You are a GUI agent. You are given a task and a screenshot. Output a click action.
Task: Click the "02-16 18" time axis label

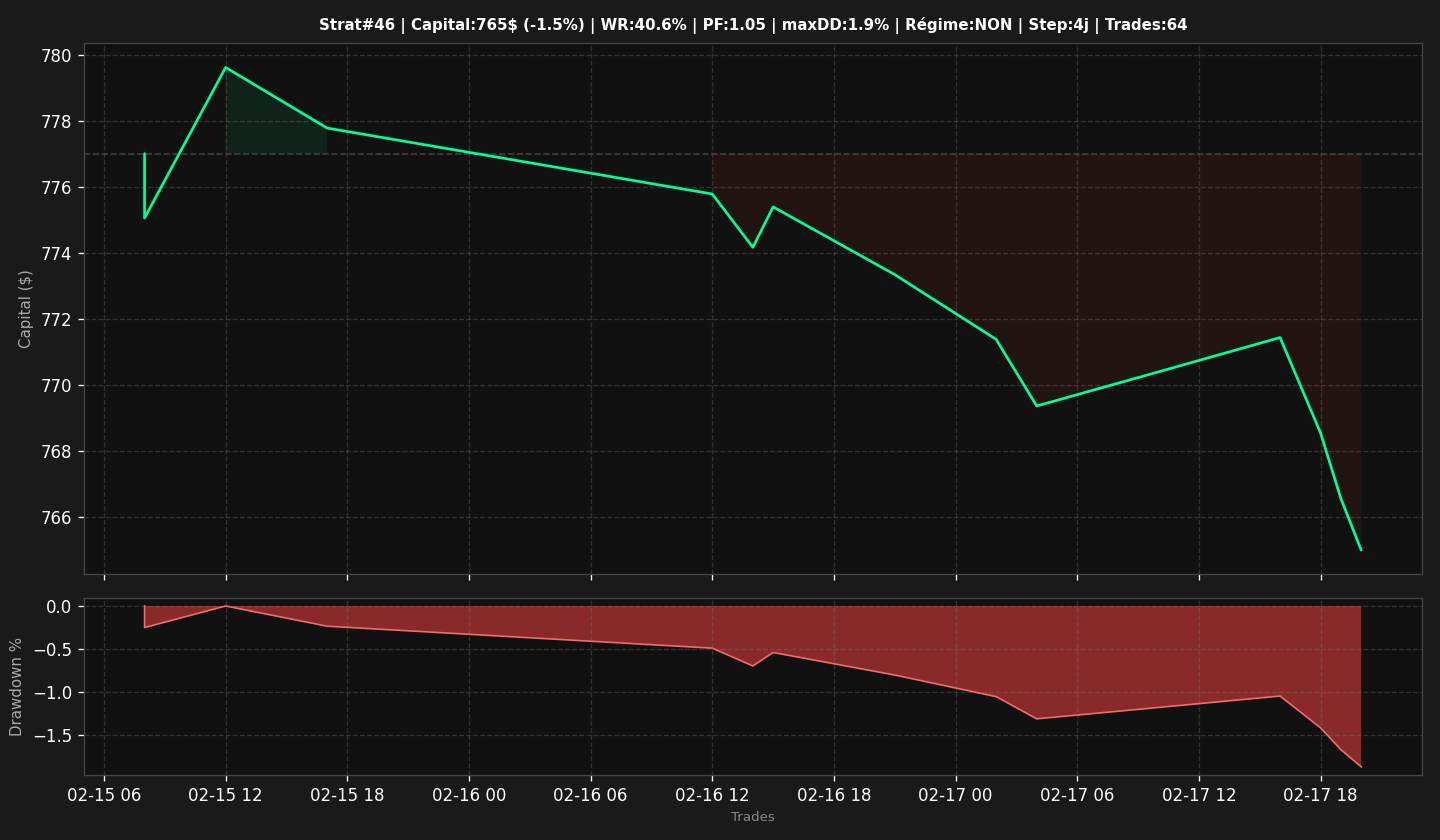pyautogui.click(x=834, y=795)
